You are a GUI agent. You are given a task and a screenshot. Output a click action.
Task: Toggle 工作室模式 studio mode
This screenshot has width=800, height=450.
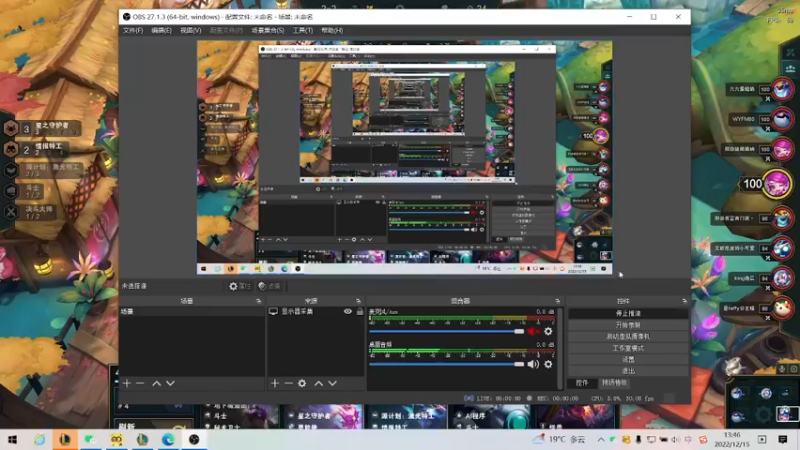click(628, 348)
